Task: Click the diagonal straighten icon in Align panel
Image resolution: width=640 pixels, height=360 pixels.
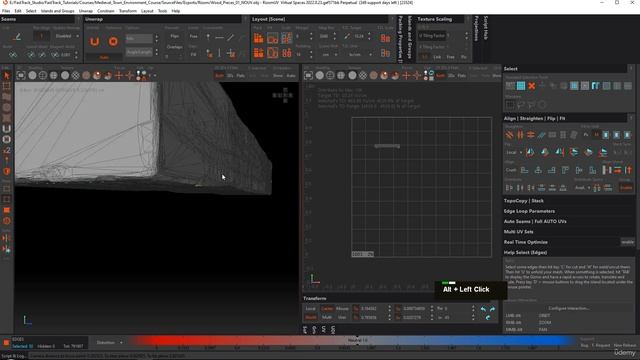Action: click(509, 135)
